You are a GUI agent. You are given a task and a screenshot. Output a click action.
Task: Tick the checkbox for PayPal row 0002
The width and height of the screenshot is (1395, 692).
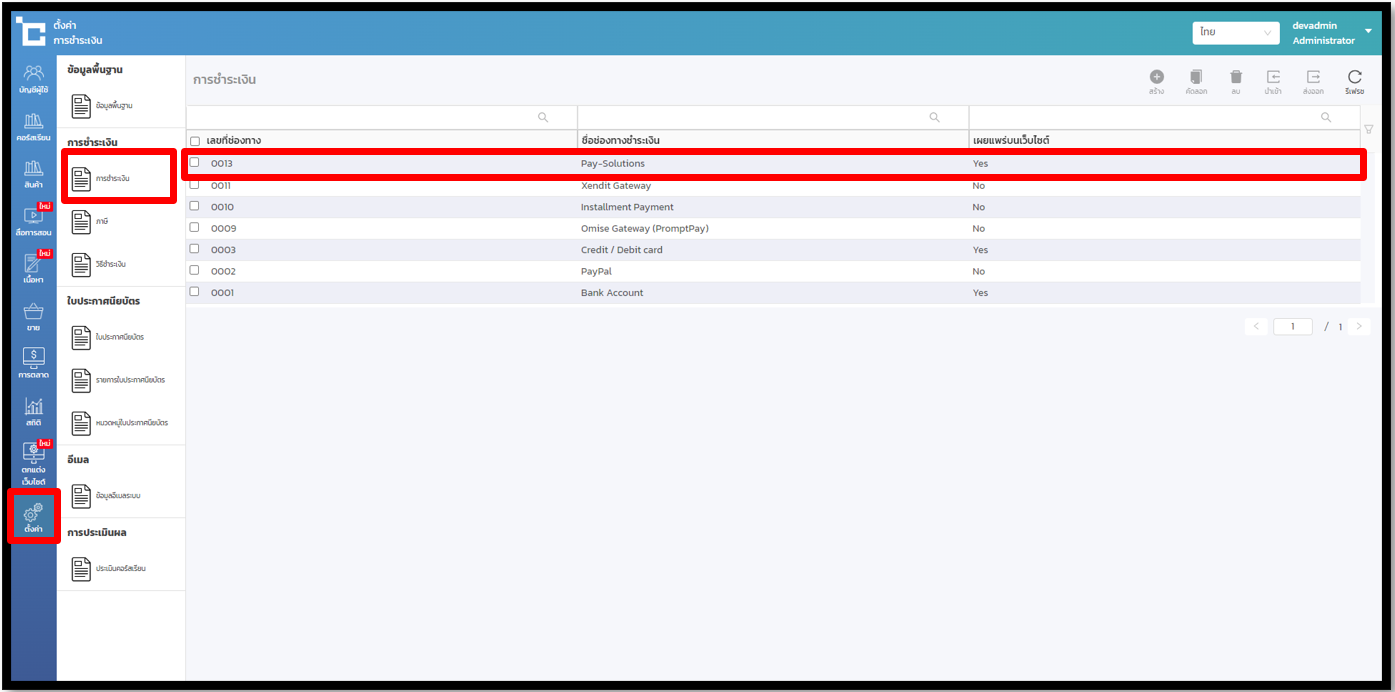tap(195, 270)
